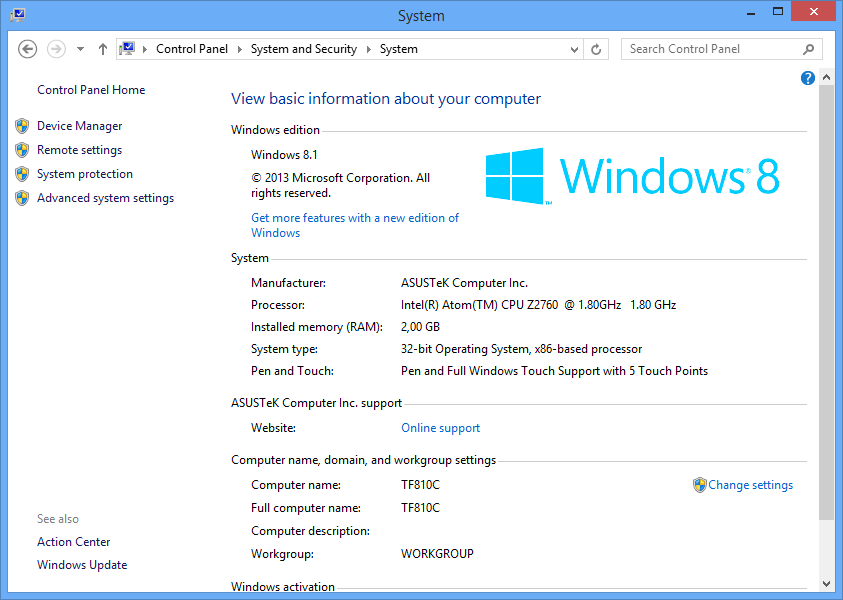Minimize the System window
The height and width of the screenshot is (600, 843).
(x=751, y=13)
